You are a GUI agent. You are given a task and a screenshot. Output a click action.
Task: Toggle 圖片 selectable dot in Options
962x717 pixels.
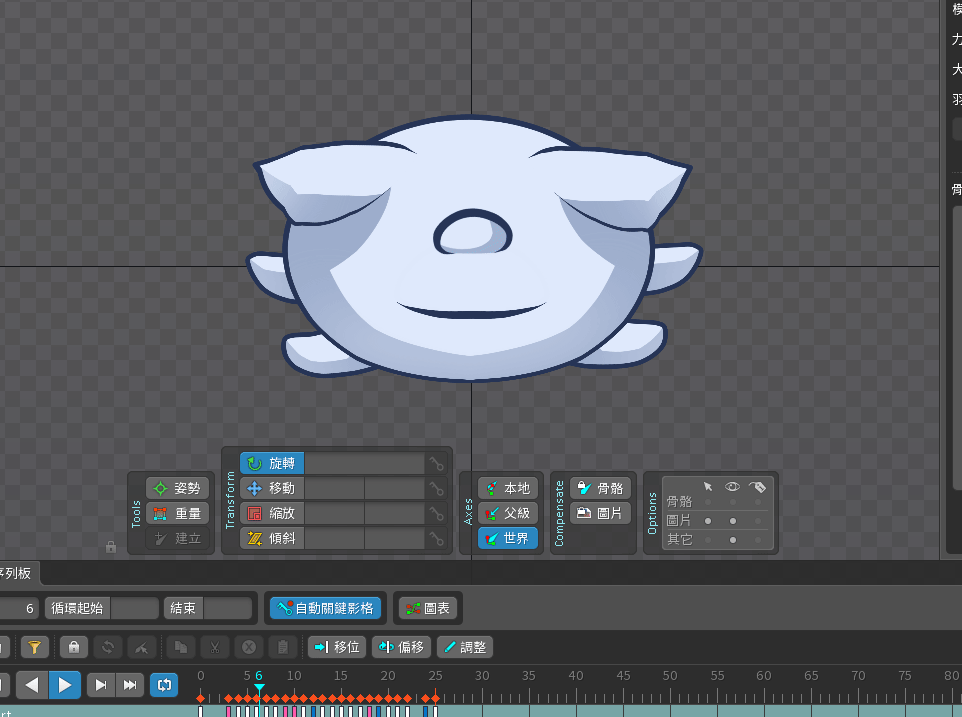tap(708, 521)
